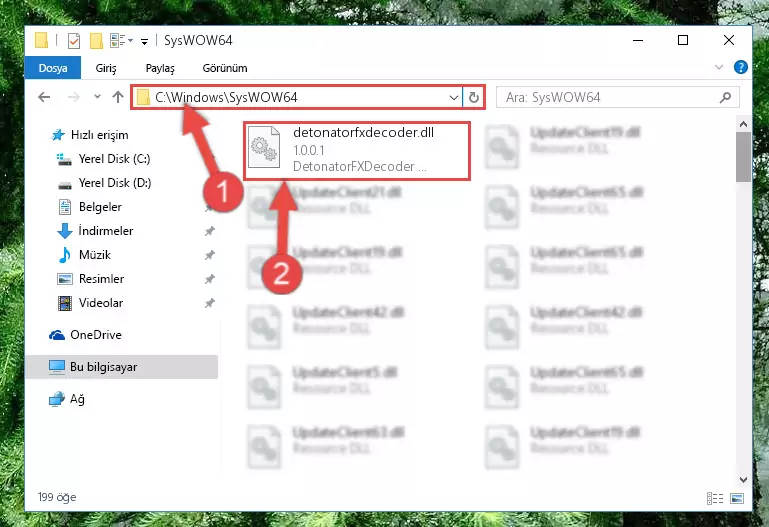
Task: Click the vertical scrollbar thumb
Action: point(743,157)
